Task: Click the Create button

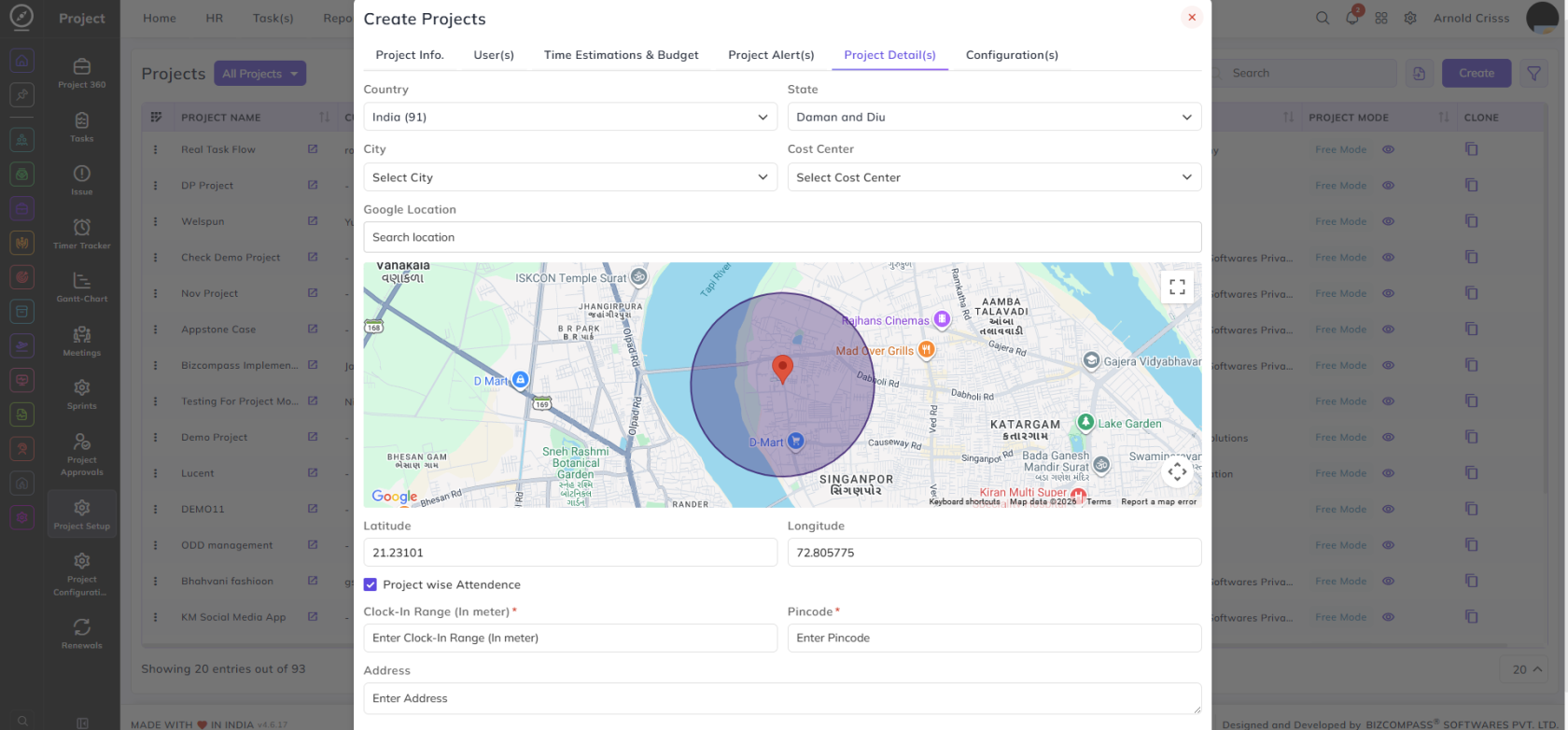Action: (1477, 73)
